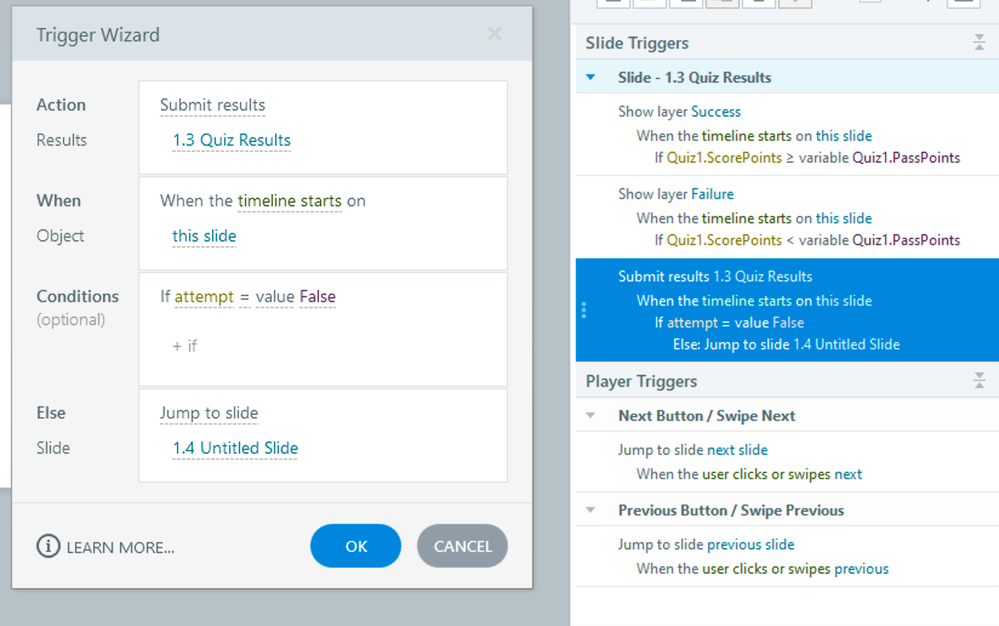999x626 pixels.
Task: Click attempt variable in the selected blue trigger
Action: pos(692,323)
